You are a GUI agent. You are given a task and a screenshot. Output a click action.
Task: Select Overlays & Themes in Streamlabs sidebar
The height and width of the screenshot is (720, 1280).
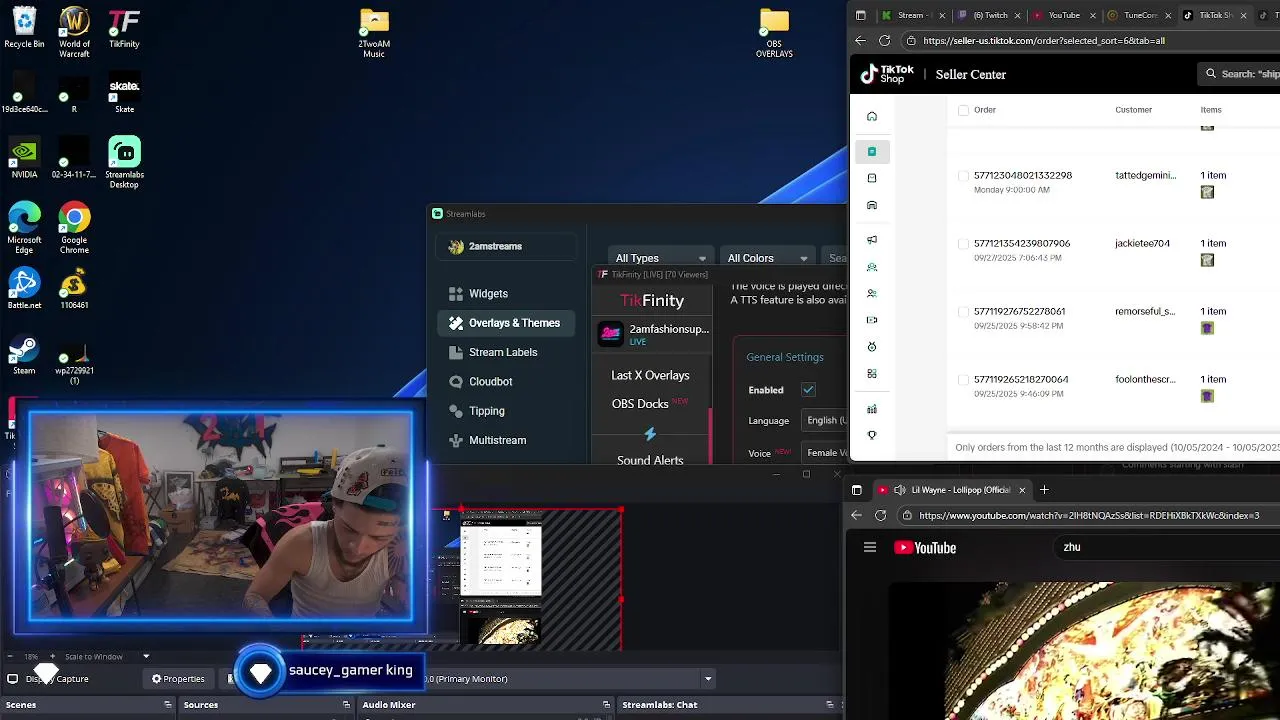coord(506,323)
